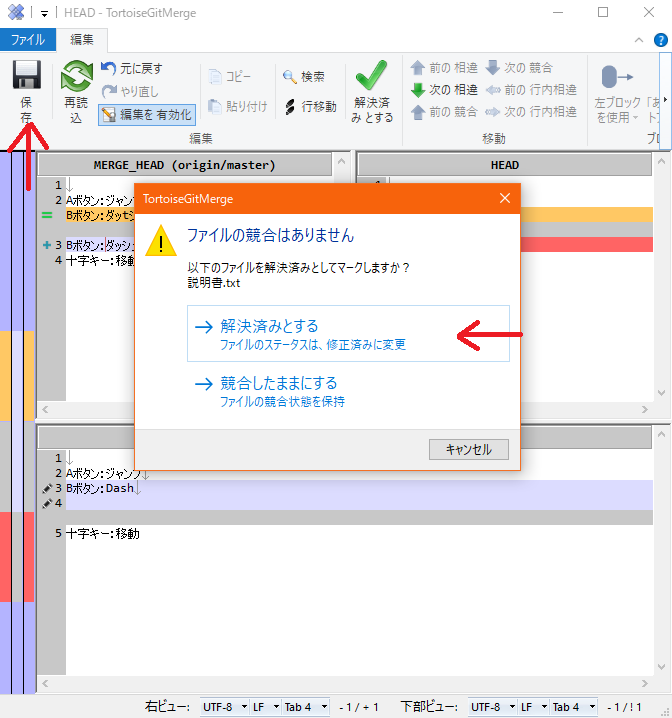Click left pane vertical scrollbar up arrow
The width and height of the screenshot is (672, 718).
click(341, 162)
